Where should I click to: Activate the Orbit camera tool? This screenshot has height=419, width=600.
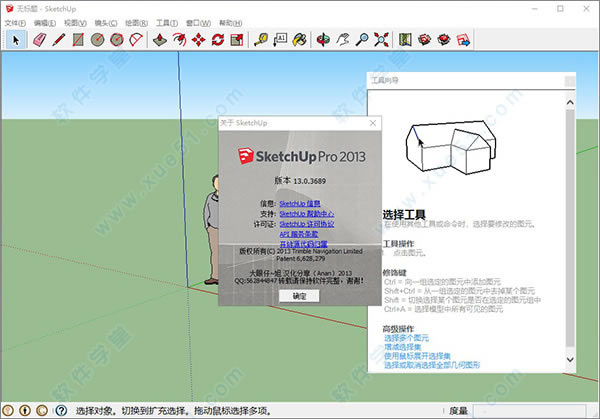point(323,40)
